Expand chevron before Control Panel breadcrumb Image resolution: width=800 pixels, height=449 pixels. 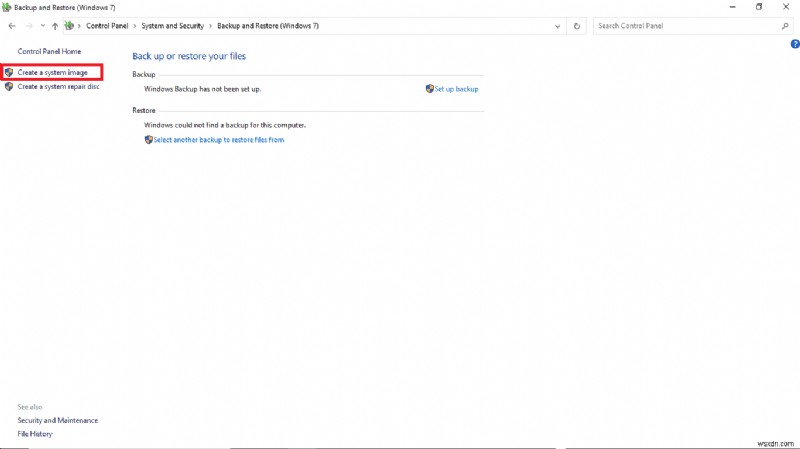pos(79,26)
